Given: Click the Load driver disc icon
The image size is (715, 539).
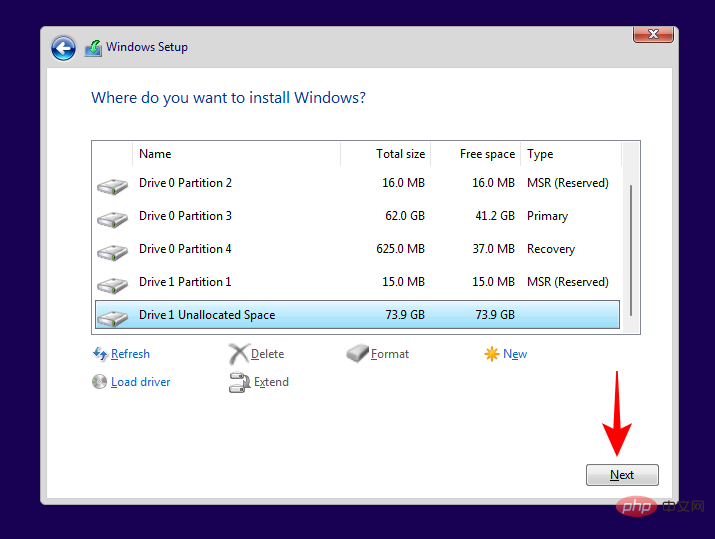Looking at the screenshot, I should coord(99,381).
